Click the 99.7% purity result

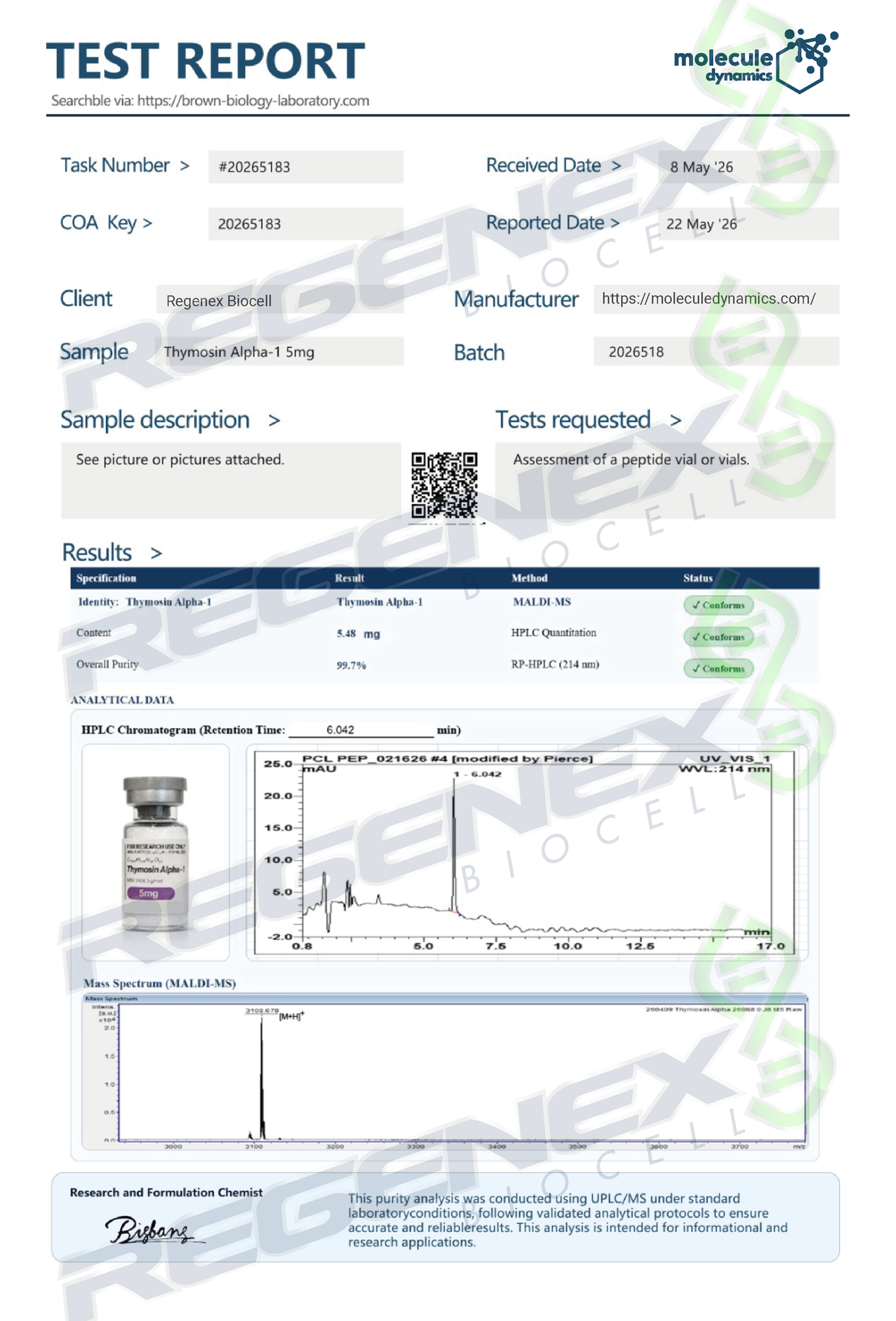(351, 665)
